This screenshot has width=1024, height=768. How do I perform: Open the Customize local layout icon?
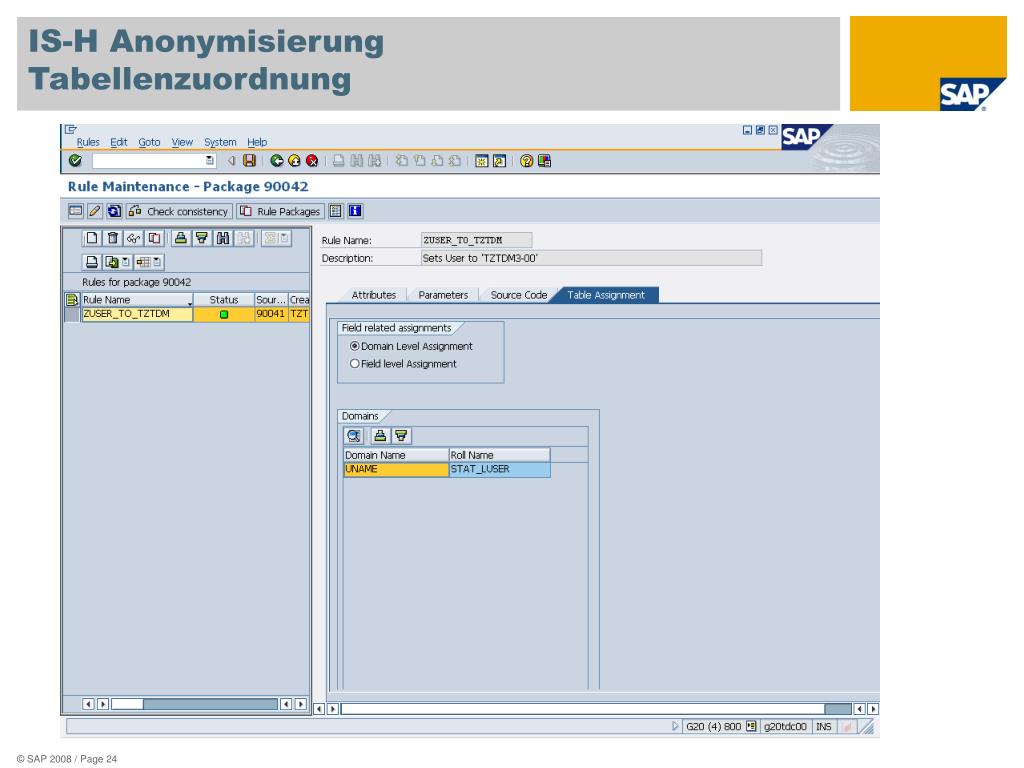point(544,161)
